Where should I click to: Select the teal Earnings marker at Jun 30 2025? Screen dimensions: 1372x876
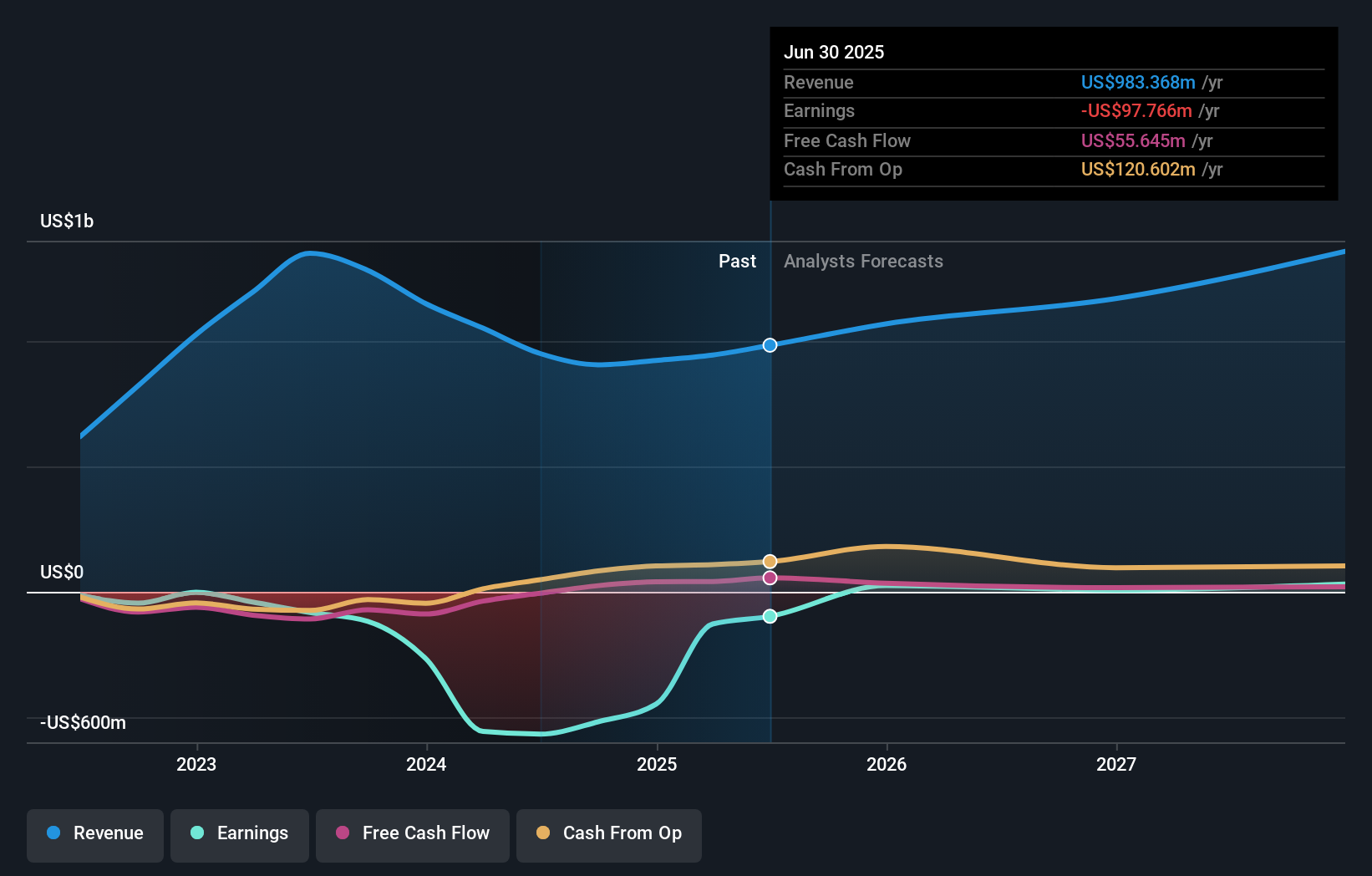click(x=770, y=616)
